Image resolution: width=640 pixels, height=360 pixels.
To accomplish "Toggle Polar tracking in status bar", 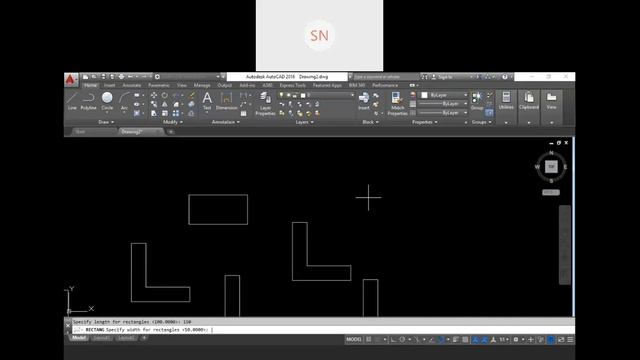I will [x=402, y=340].
